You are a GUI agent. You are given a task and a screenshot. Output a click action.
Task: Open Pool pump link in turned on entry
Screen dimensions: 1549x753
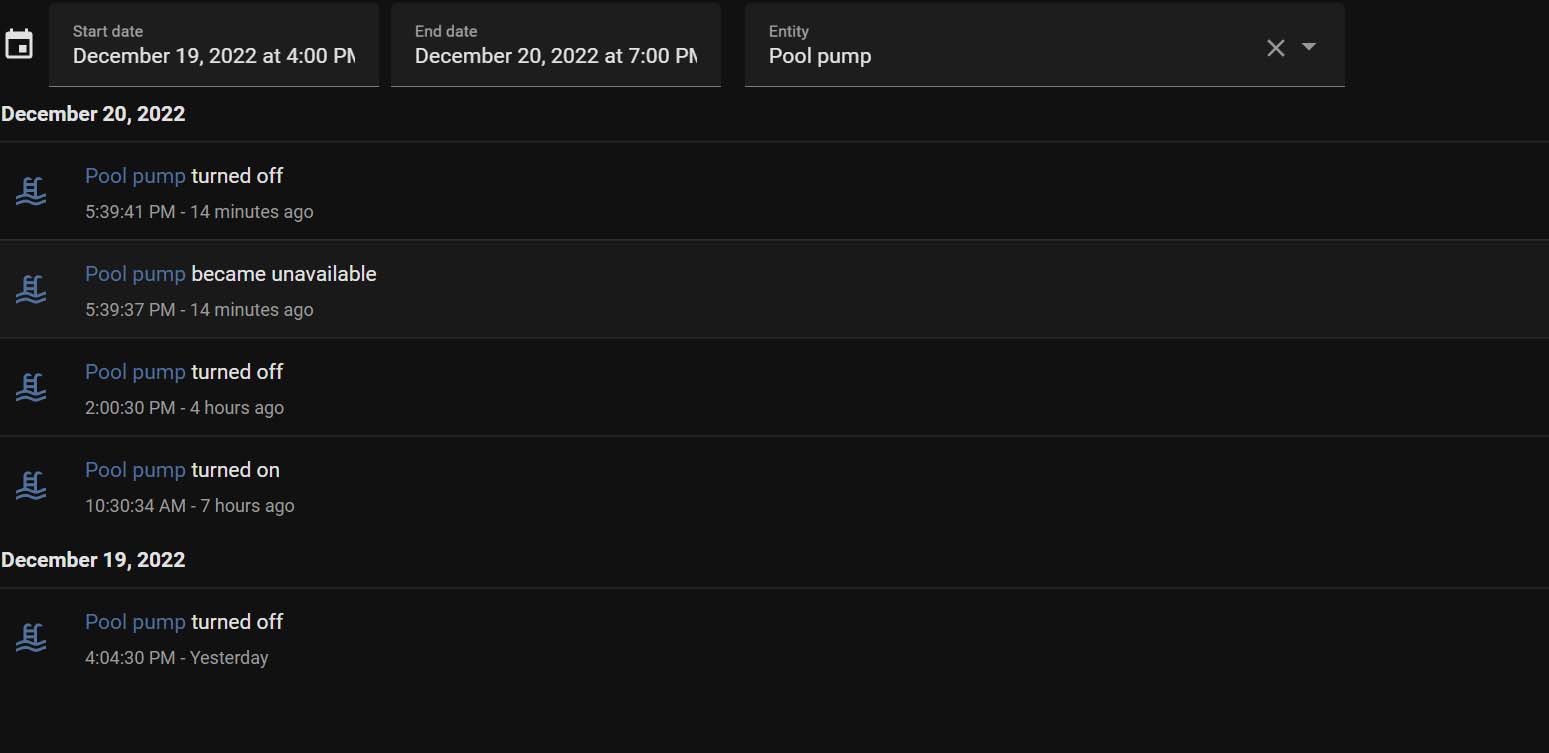click(135, 470)
